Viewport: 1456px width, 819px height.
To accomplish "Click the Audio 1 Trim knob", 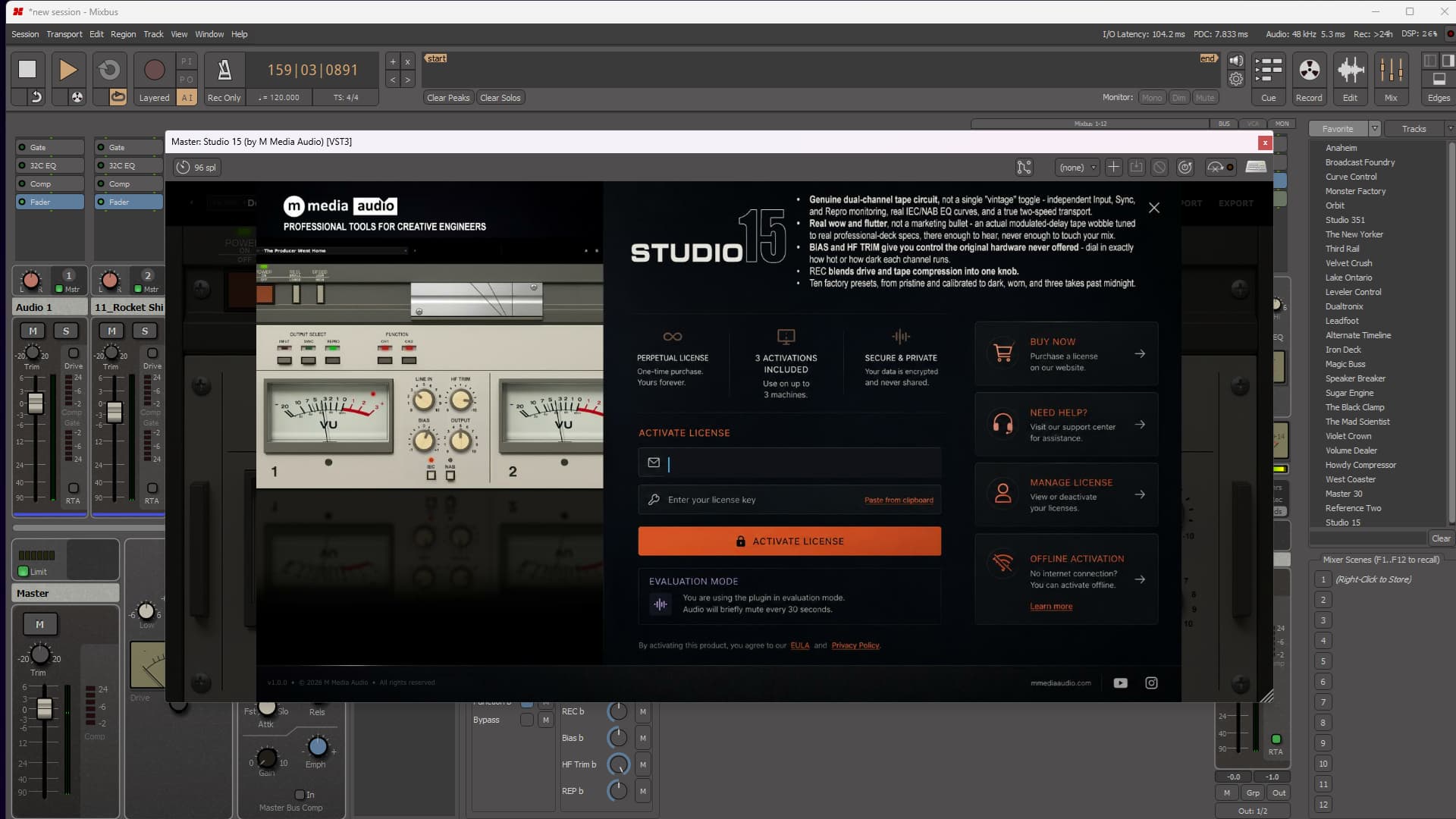I will click(x=33, y=353).
